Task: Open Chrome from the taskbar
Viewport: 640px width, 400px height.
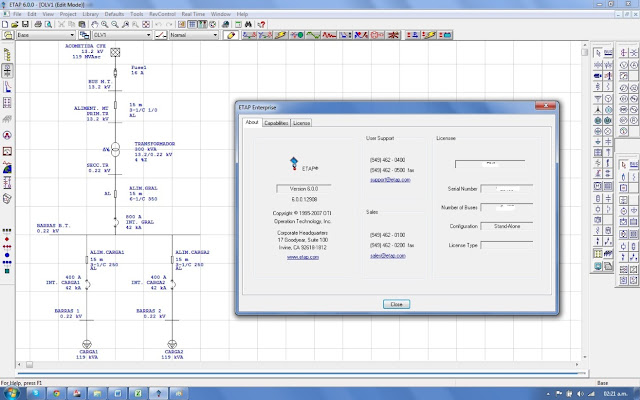Action: [x=56, y=393]
